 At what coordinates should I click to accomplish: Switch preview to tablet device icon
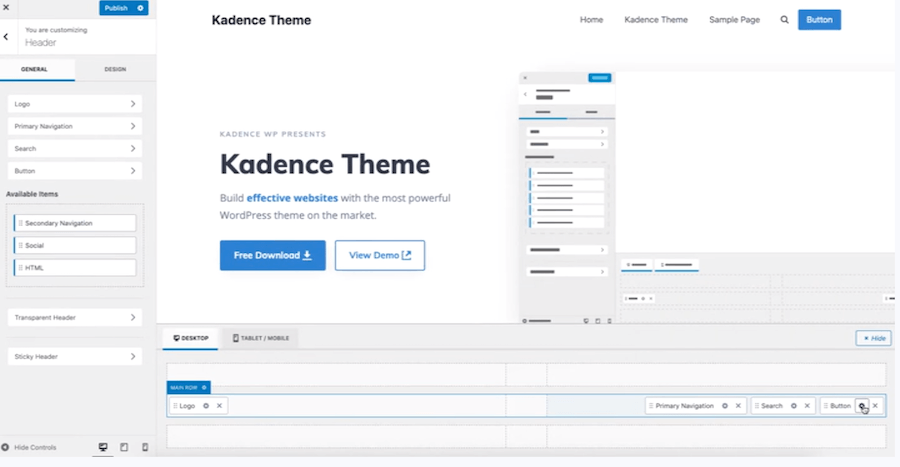(x=124, y=447)
